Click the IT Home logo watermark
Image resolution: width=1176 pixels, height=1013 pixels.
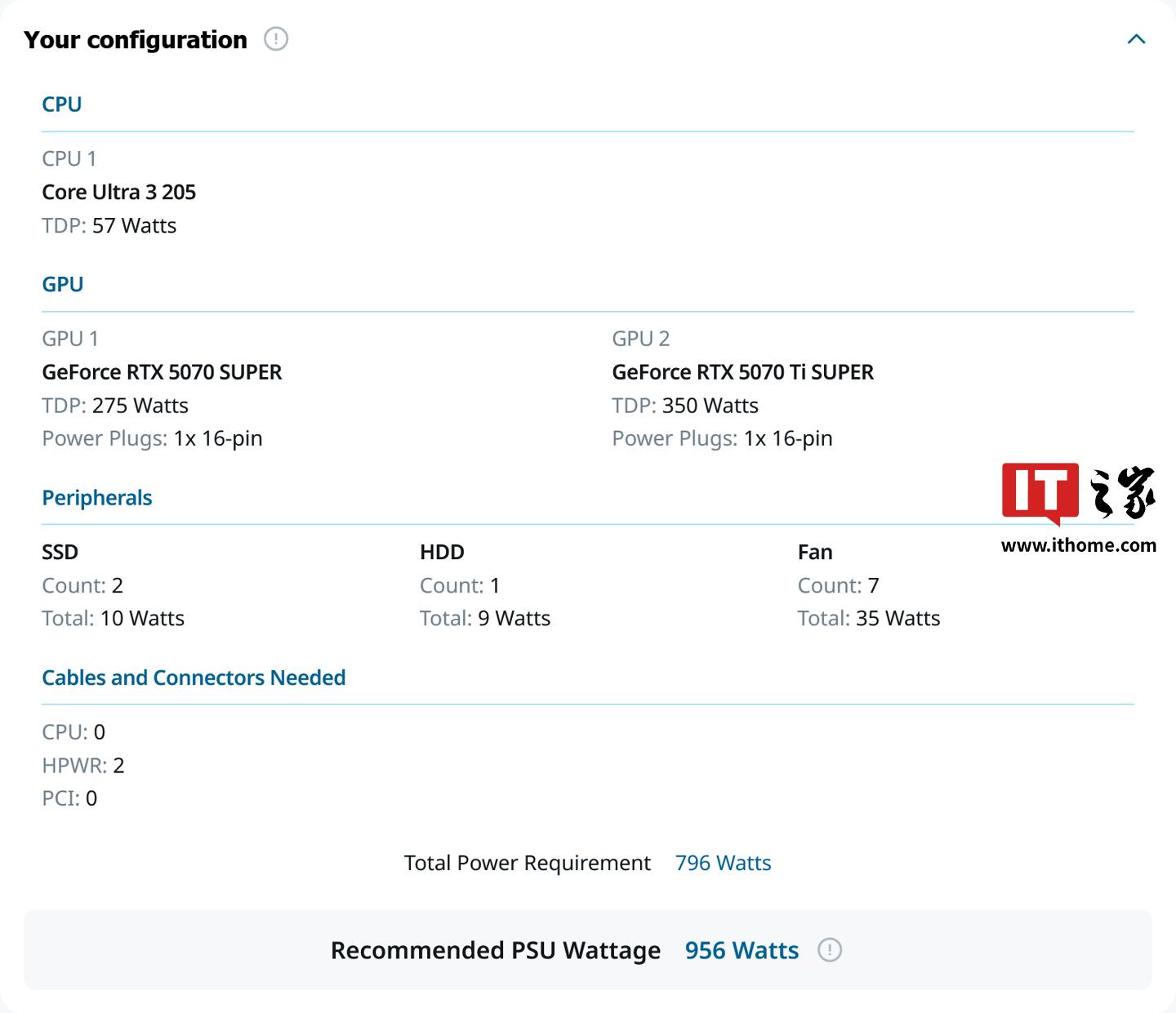[1078, 493]
